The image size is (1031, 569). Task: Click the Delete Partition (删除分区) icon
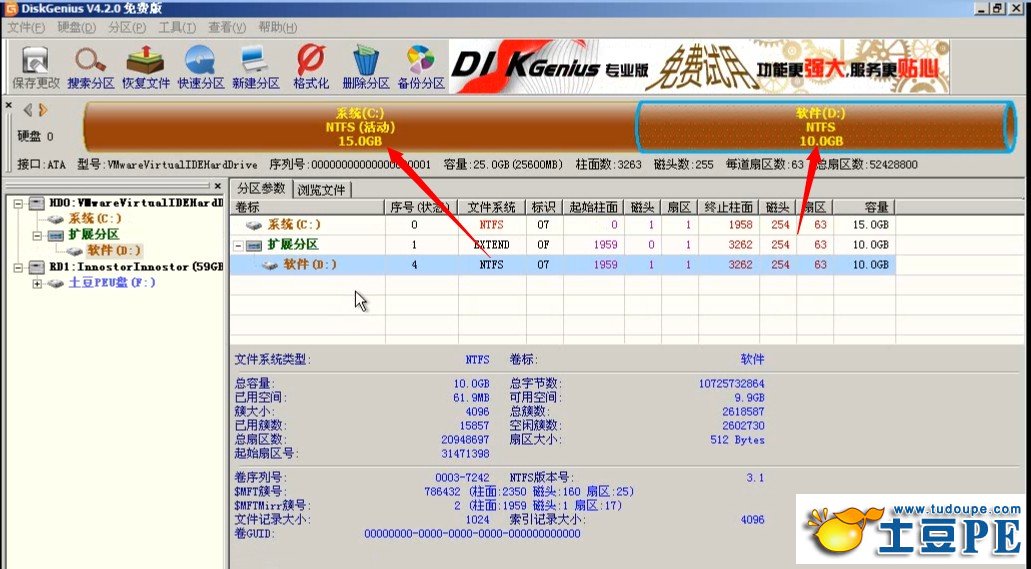[x=366, y=67]
